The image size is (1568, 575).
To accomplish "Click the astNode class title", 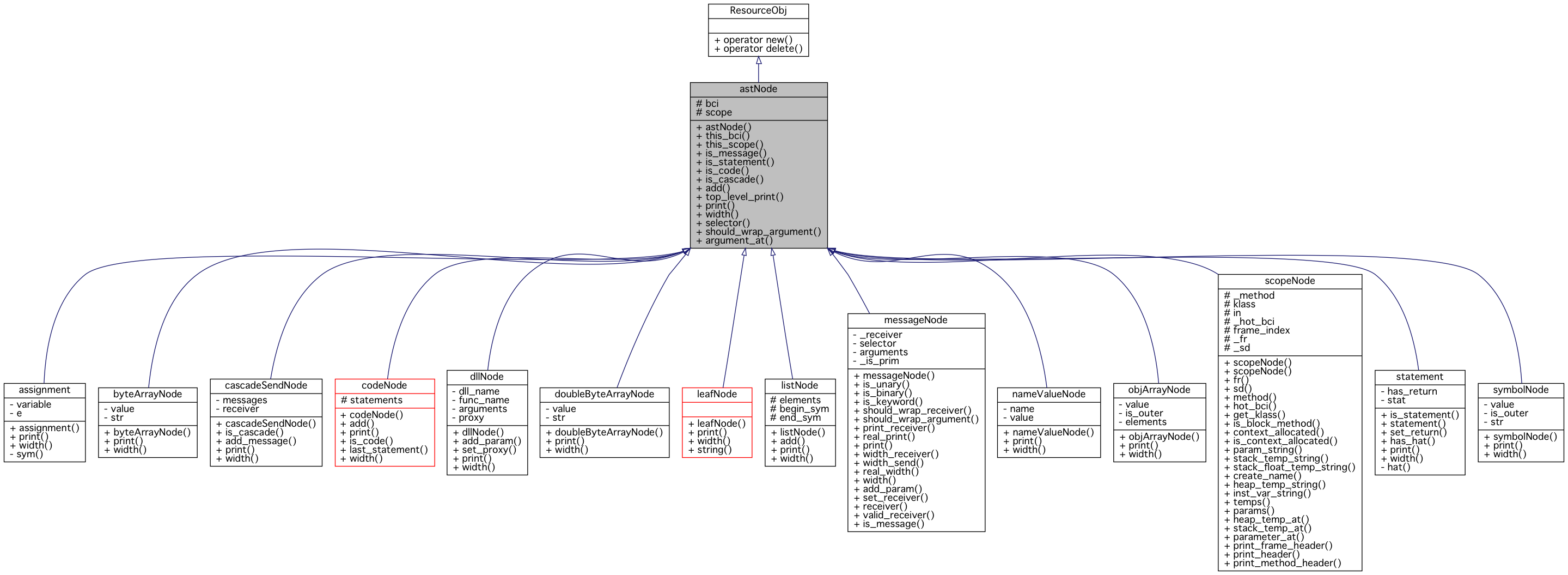I will point(758,89).
